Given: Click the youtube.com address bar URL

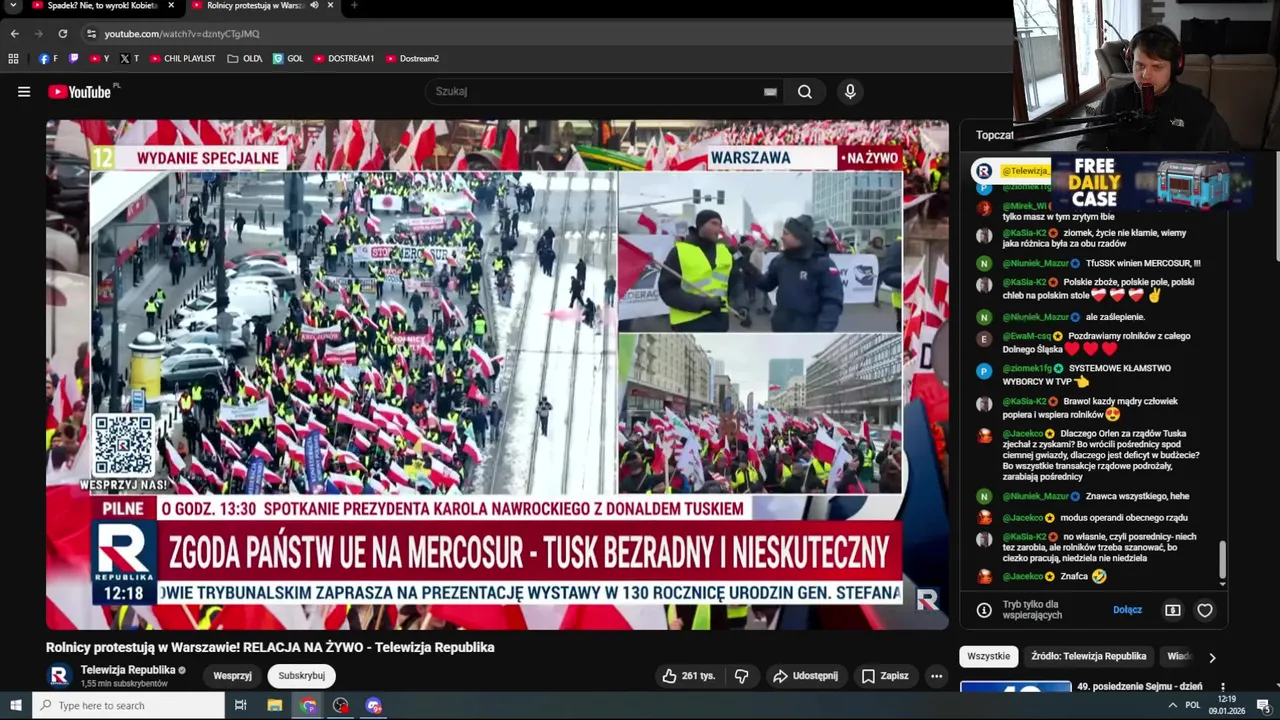Looking at the screenshot, I should coord(181,34).
